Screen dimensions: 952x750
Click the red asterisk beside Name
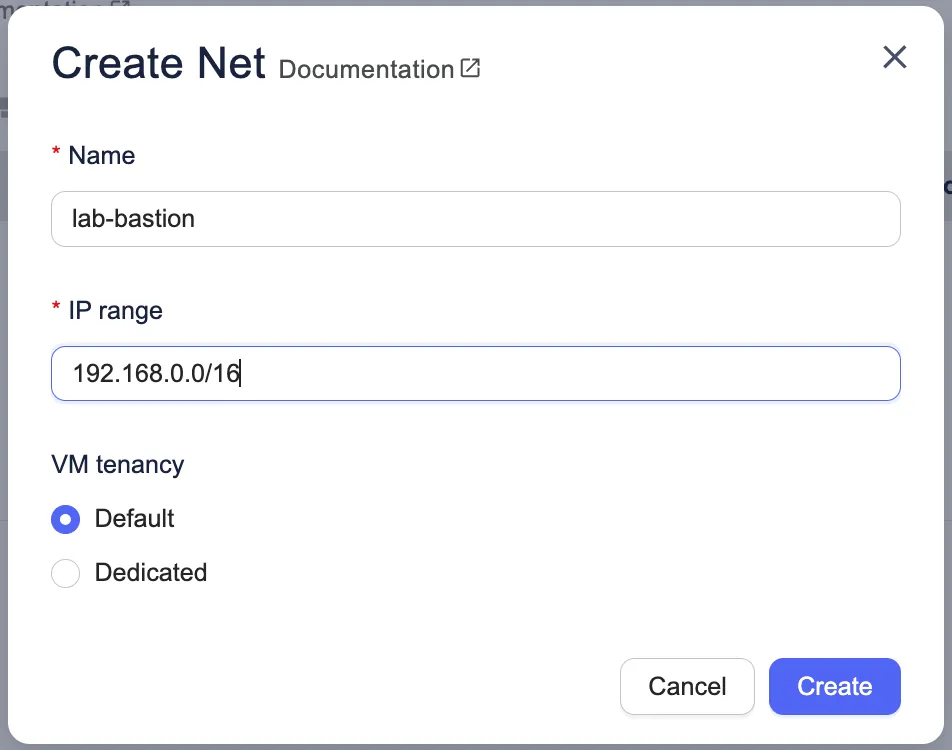56,154
